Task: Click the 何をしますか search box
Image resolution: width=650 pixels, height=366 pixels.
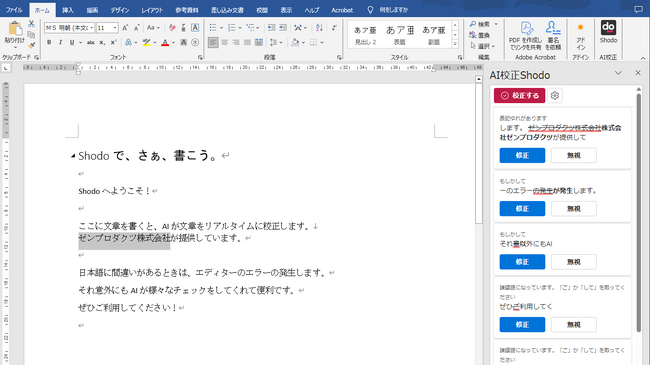Action: pyautogui.click(x=388, y=10)
